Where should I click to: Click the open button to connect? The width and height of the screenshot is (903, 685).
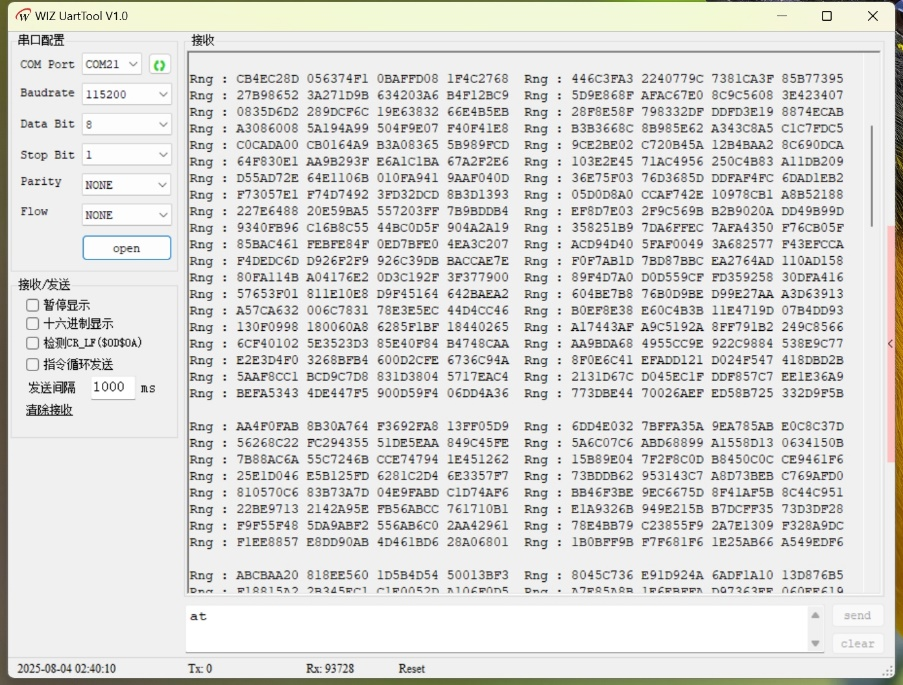point(126,248)
